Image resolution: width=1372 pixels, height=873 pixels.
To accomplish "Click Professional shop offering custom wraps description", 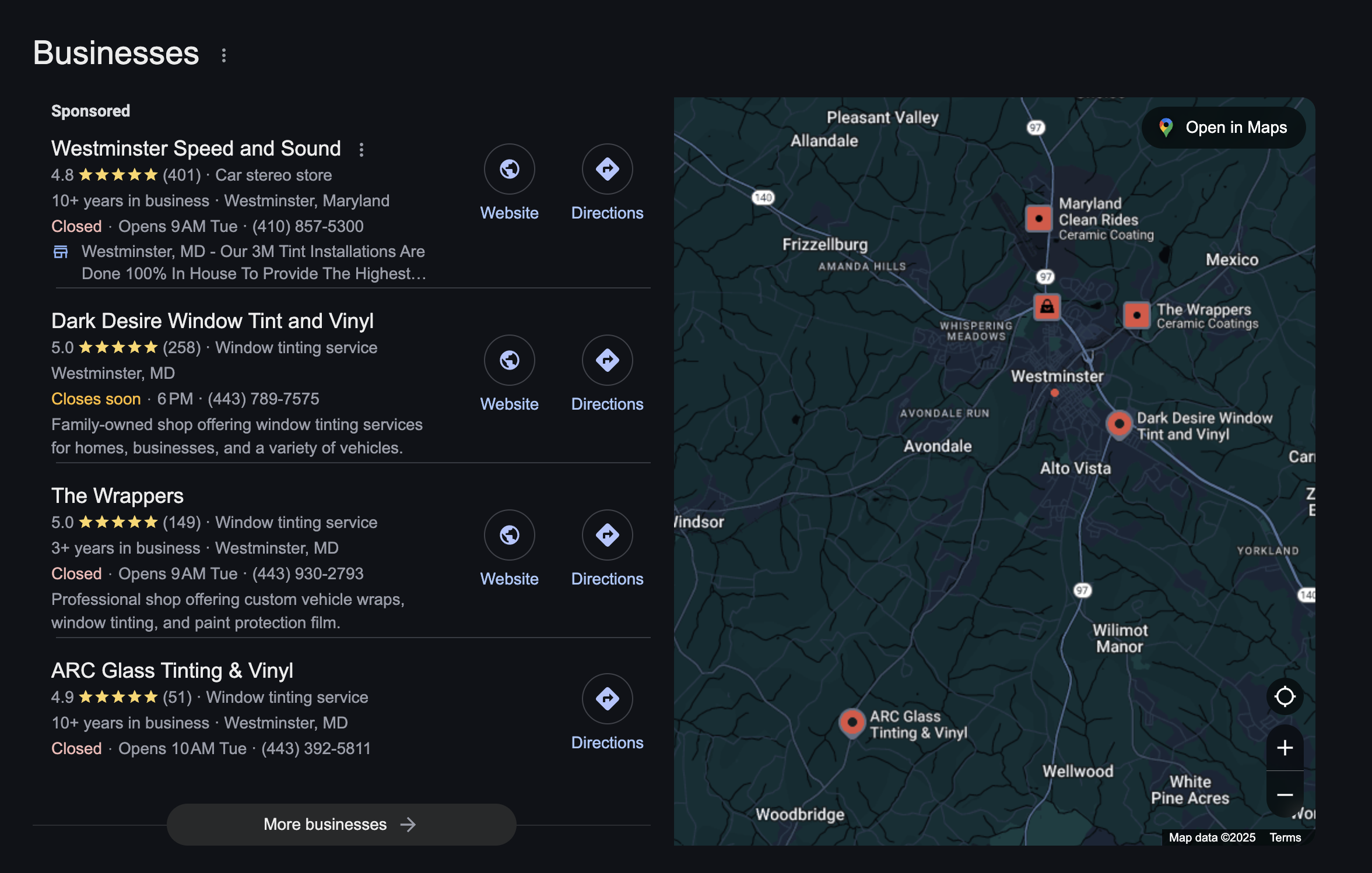I will (x=228, y=611).
